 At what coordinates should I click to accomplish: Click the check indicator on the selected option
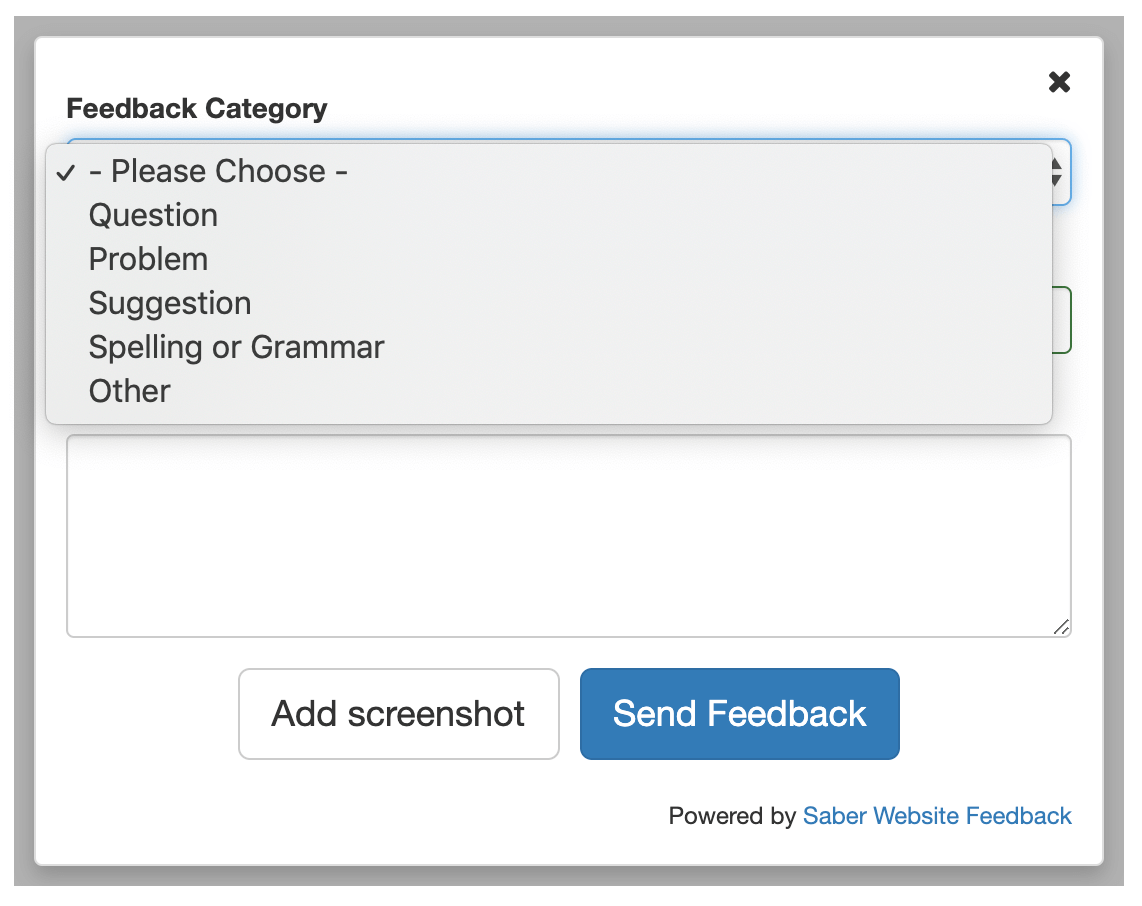pos(66,172)
